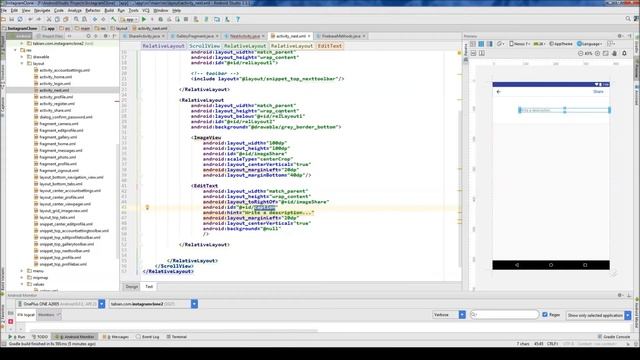Image resolution: width=640 pixels, height=360 pixels.
Task: Click the Share text in layout preview
Action: pyautogui.click(x=598, y=92)
